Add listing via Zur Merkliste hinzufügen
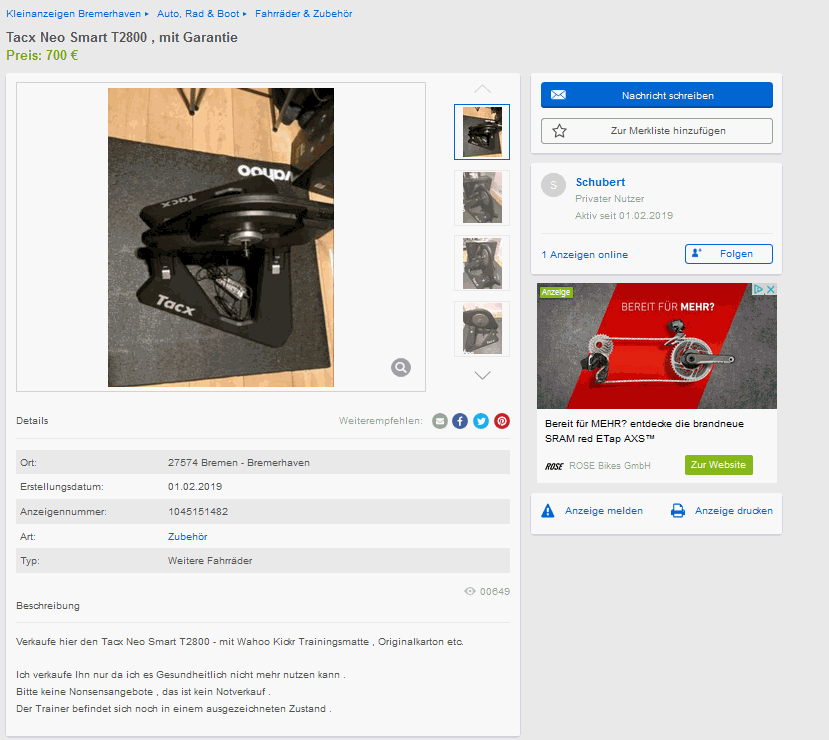829x740 pixels. tap(657, 131)
